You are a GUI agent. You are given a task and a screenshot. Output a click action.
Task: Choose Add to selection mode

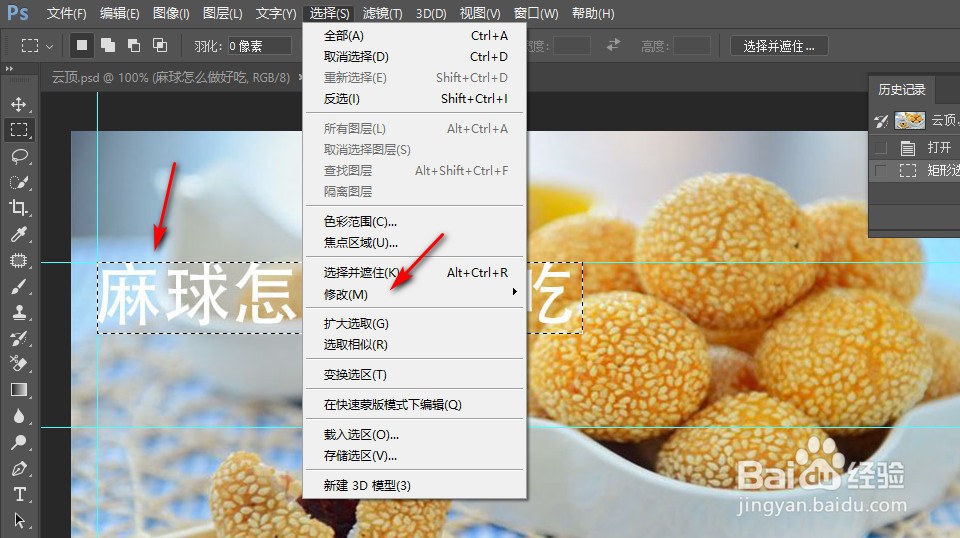(x=108, y=45)
